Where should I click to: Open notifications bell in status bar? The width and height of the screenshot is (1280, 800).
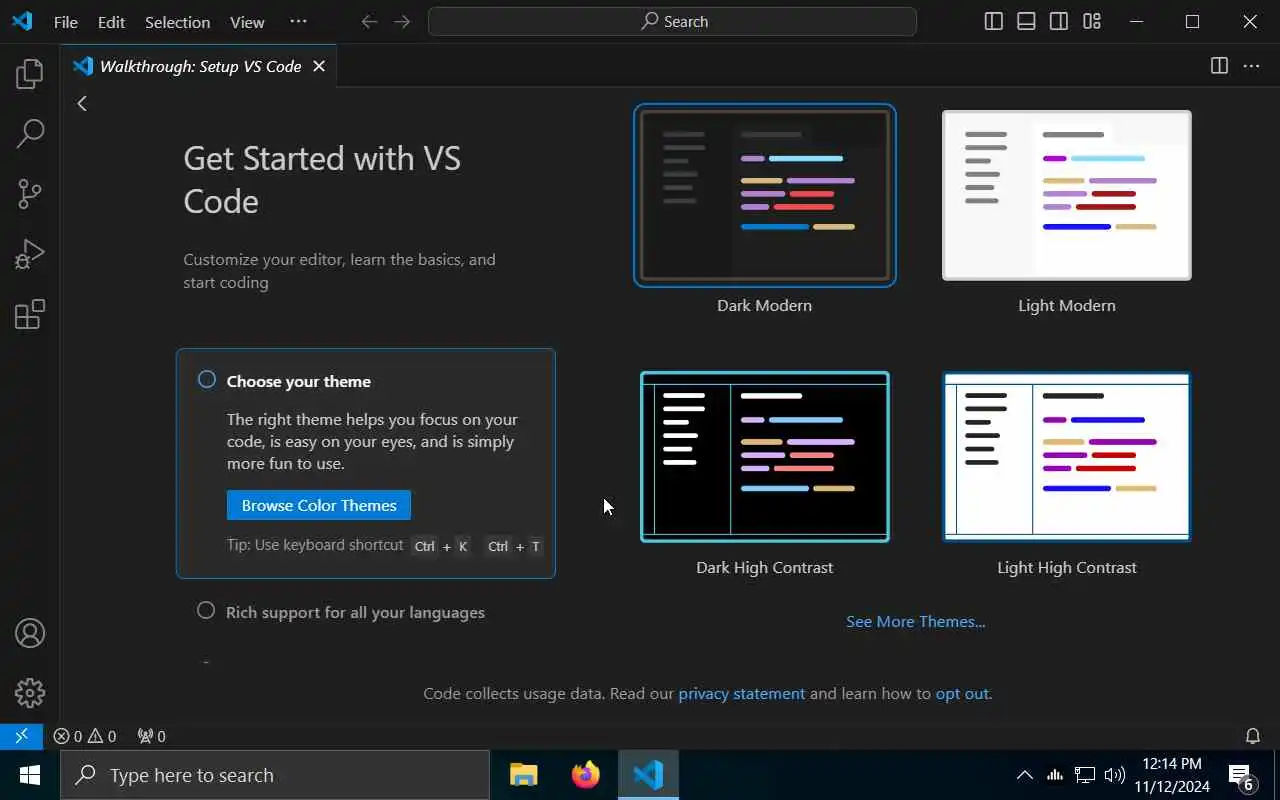click(1252, 736)
